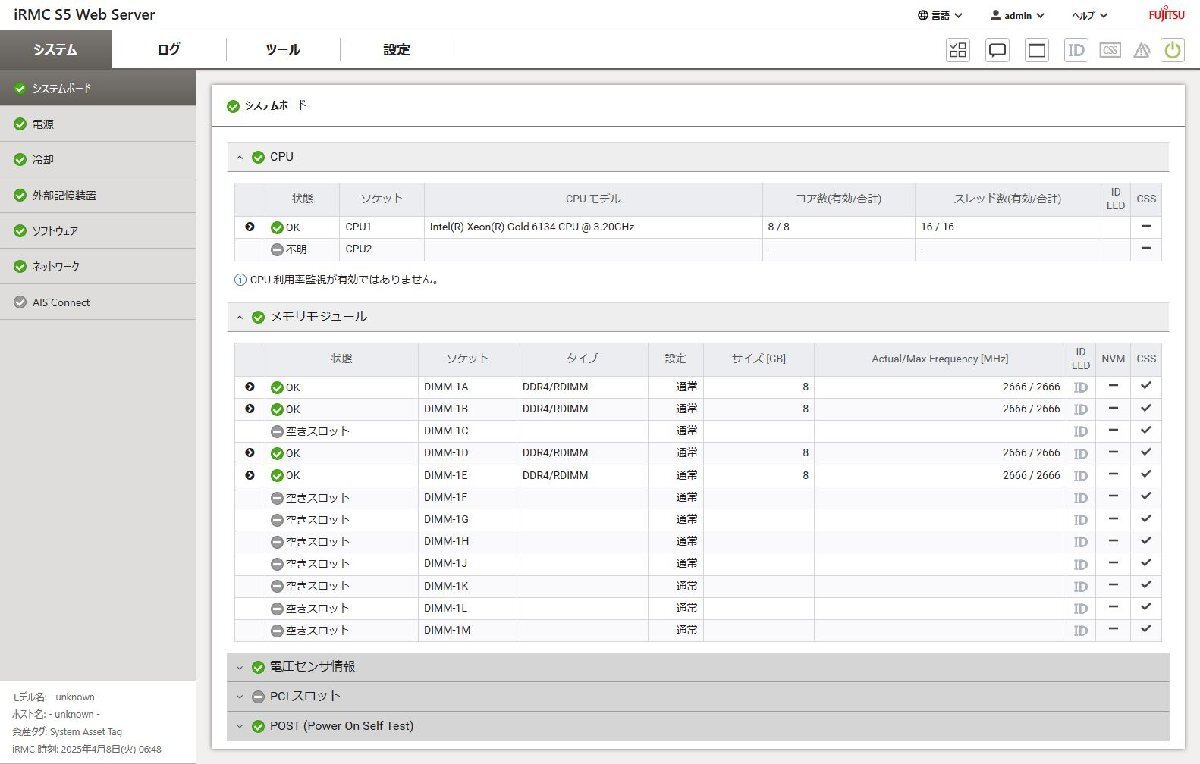
Task: Open the admin user dropdown
Action: (x=1017, y=15)
